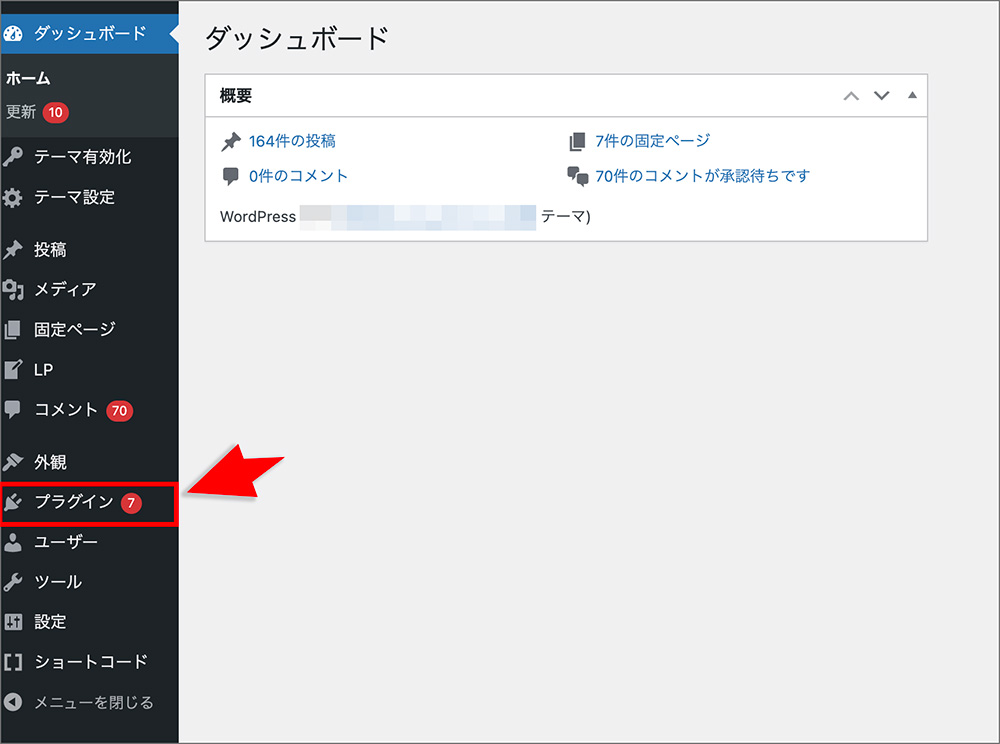Open the ダッシュボード menu item

coord(89,33)
